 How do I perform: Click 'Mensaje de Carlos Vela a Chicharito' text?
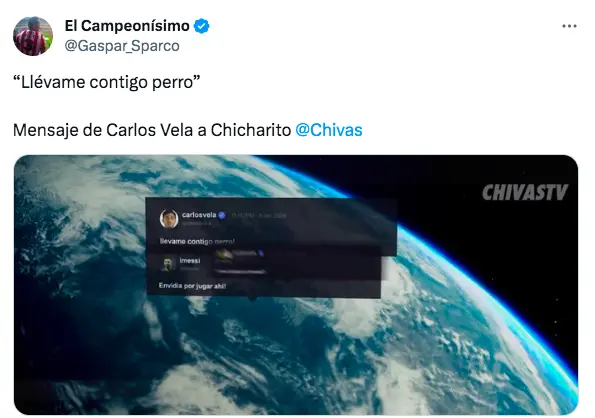tap(152, 130)
